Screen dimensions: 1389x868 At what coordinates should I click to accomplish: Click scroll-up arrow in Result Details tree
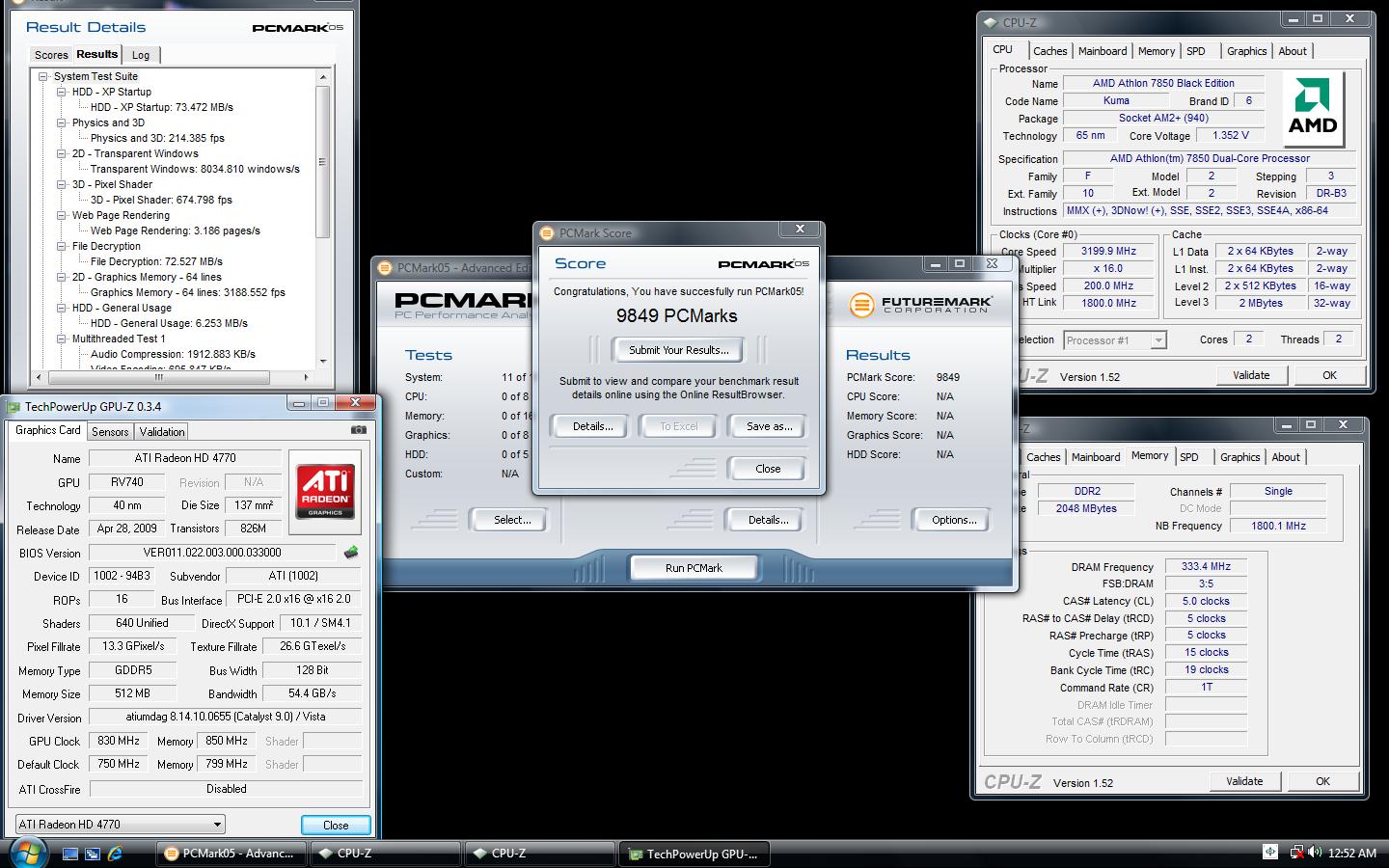point(323,77)
